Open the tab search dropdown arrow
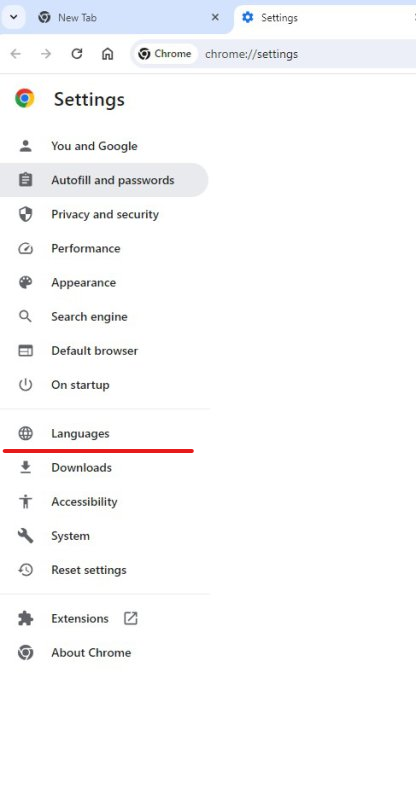416x800 pixels. [x=14, y=17]
